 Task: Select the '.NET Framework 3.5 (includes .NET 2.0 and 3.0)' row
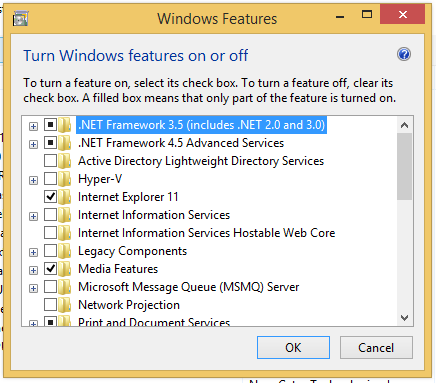(x=201, y=125)
